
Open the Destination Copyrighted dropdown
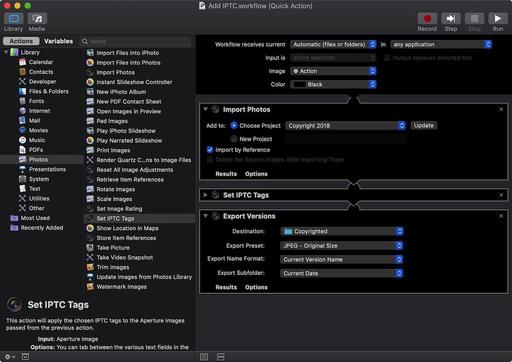(x=342, y=231)
